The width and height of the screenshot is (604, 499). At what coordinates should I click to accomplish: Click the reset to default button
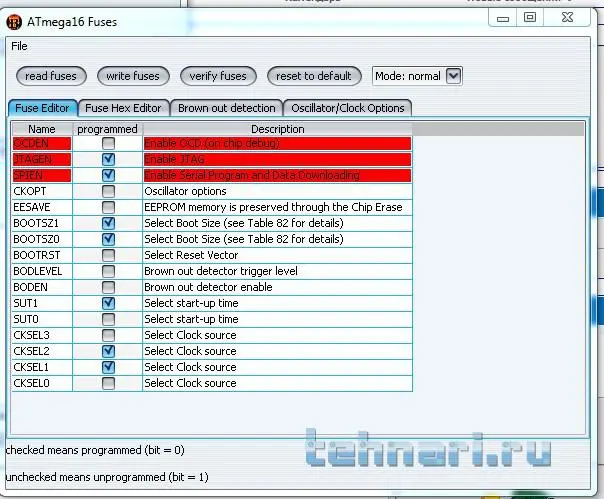coord(314,76)
